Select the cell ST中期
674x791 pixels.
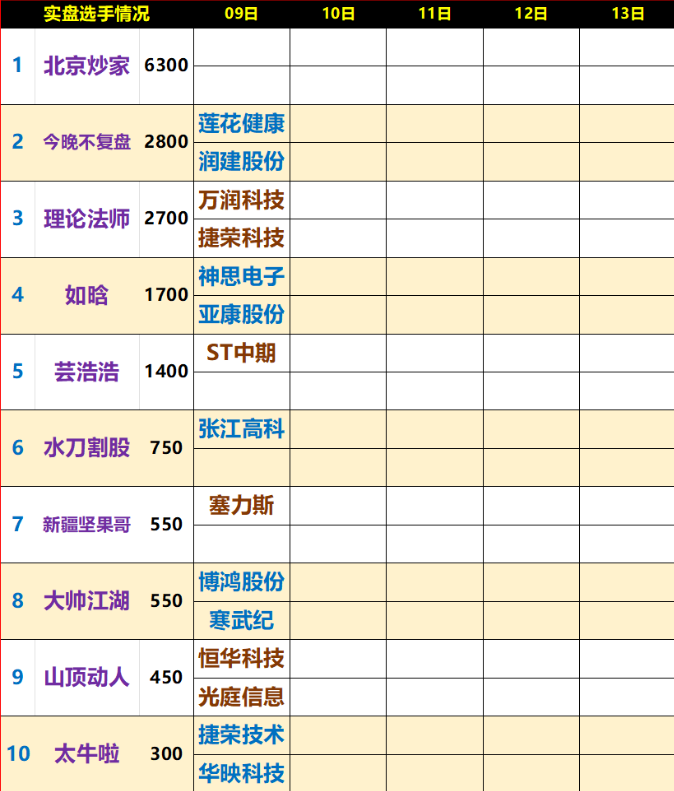pyautogui.click(x=241, y=353)
